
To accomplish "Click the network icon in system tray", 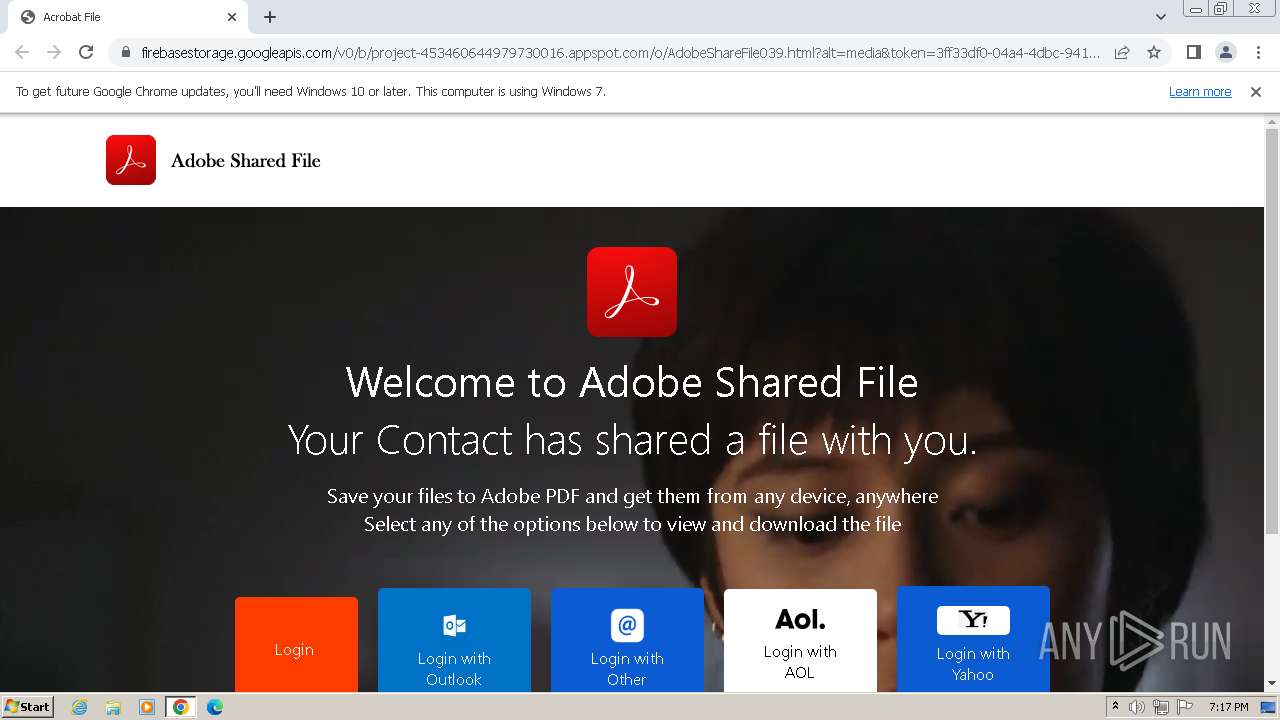I will (1161, 707).
